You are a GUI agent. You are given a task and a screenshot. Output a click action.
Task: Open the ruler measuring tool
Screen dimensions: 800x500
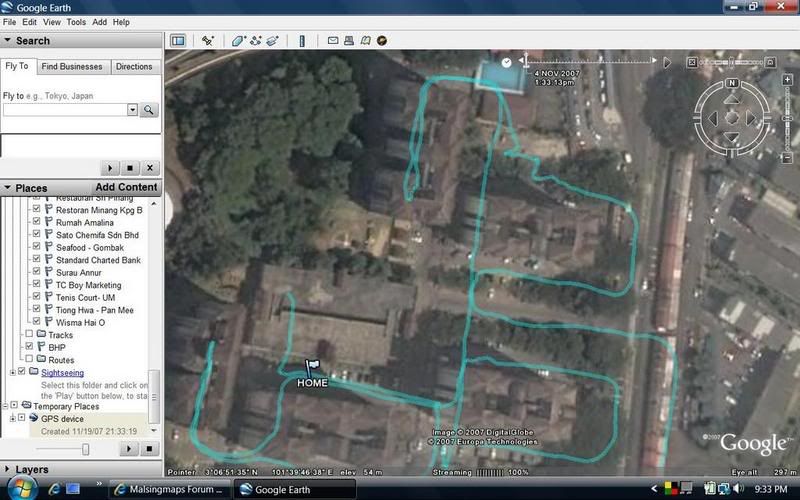click(302, 41)
